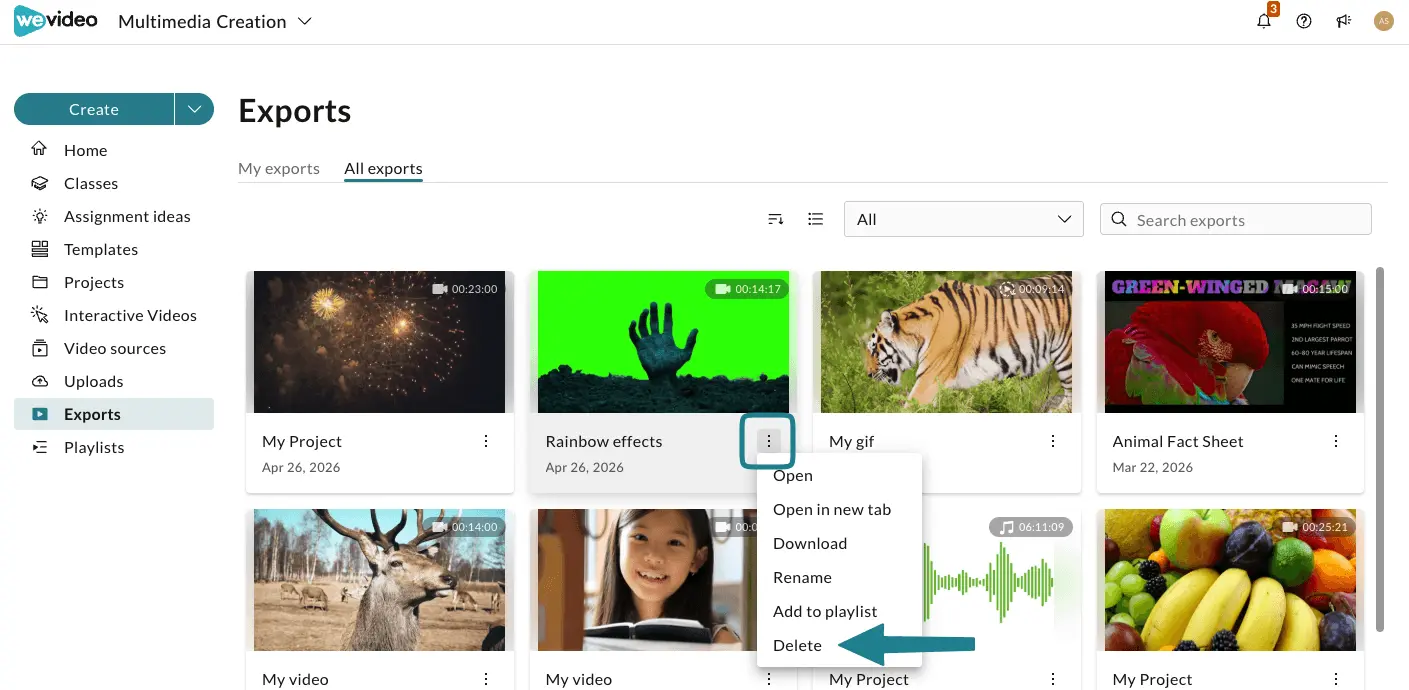The height and width of the screenshot is (690, 1409).
Task: Click the 06:11:09 audio duration badge
Action: (1031, 527)
